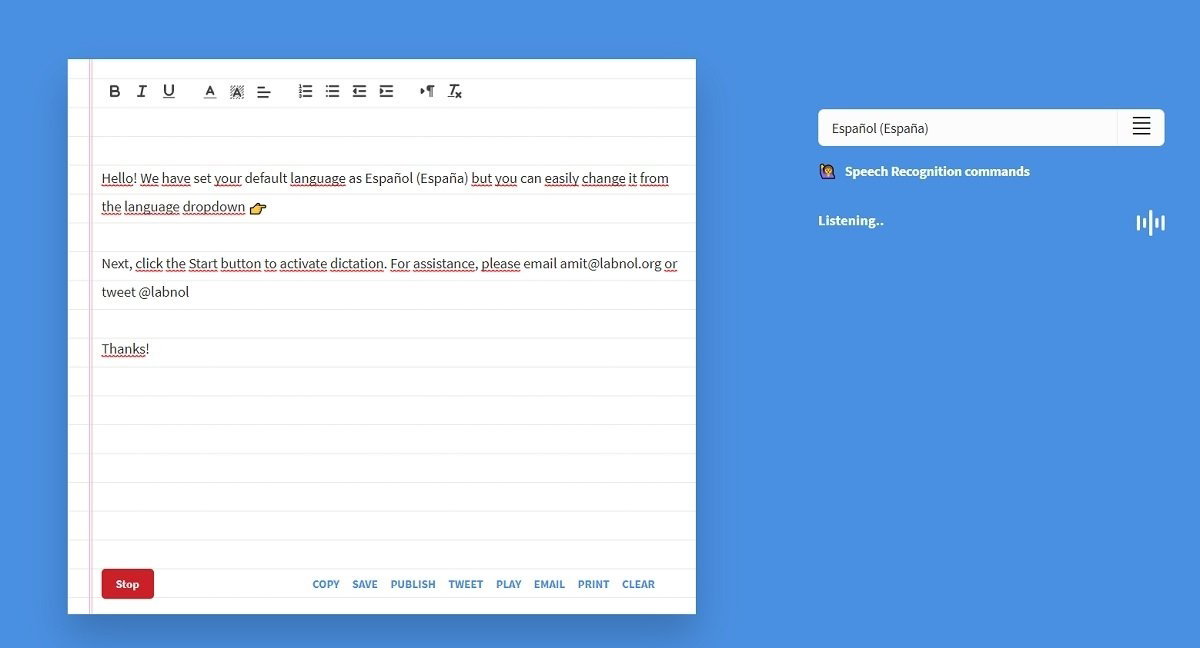Tweet the dictated text
Viewport: 1200px width, 648px height.
[x=465, y=584]
